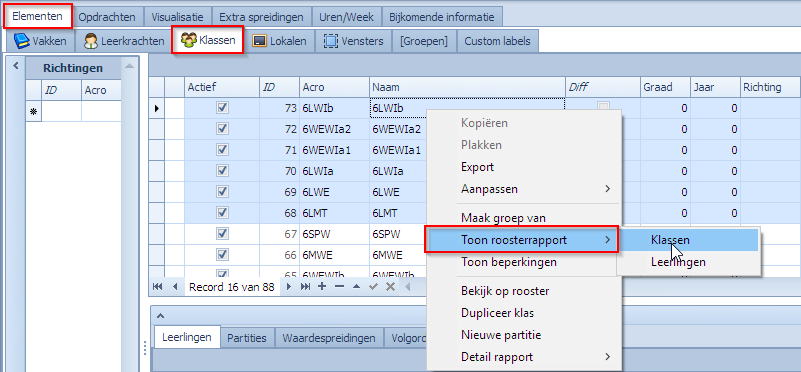Select the lower Leerlingen tab
Screen dimensions: 801x372
(x=186, y=337)
